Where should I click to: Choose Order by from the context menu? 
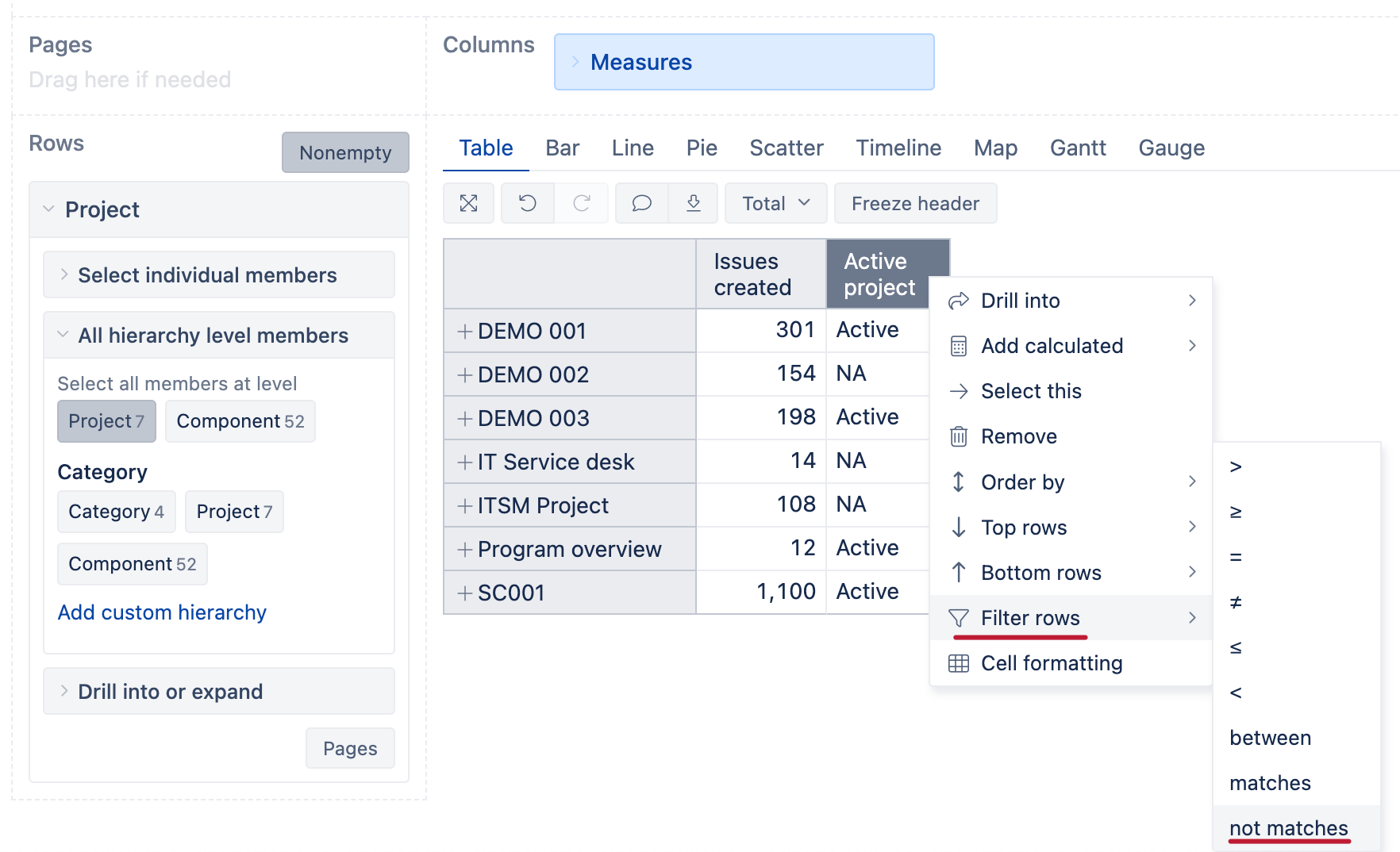(x=1023, y=482)
